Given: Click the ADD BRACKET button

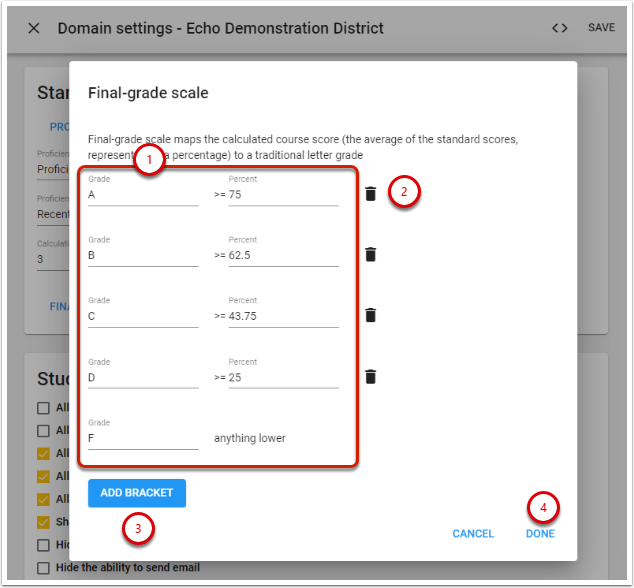Looking at the screenshot, I should [x=137, y=493].
